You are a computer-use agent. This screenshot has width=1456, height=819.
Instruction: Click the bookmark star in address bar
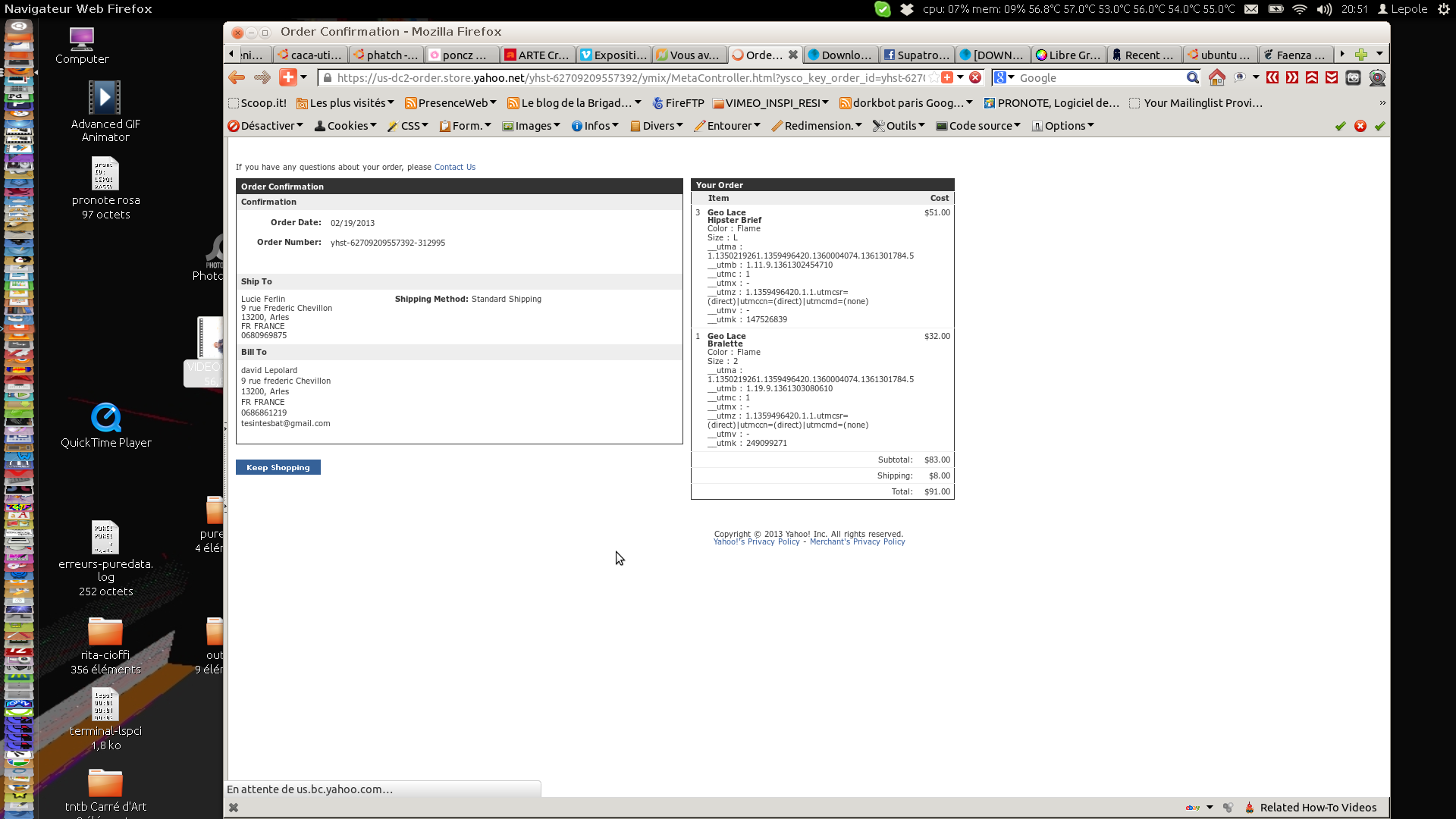[934, 77]
